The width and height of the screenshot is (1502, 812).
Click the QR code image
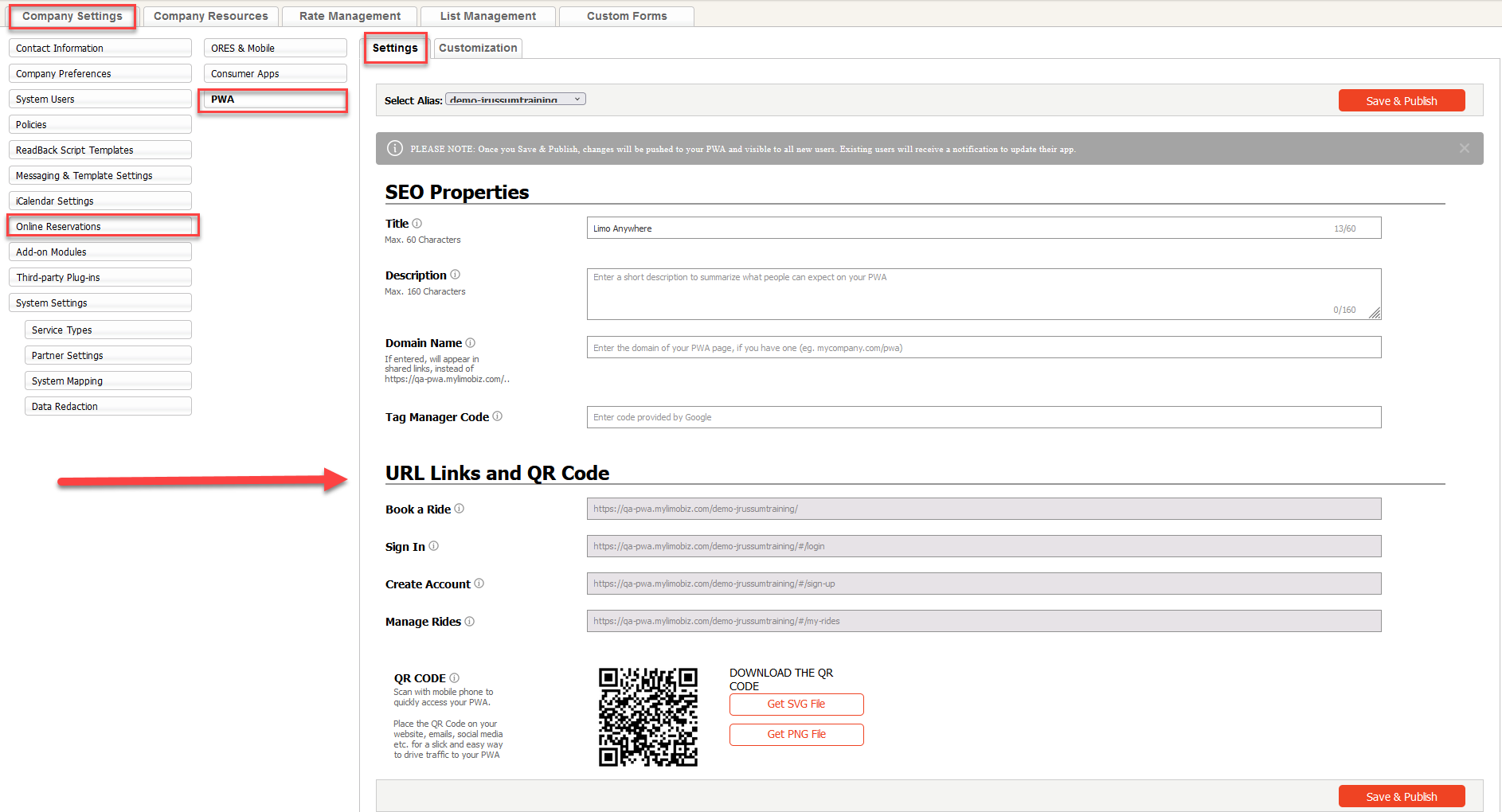coord(647,717)
